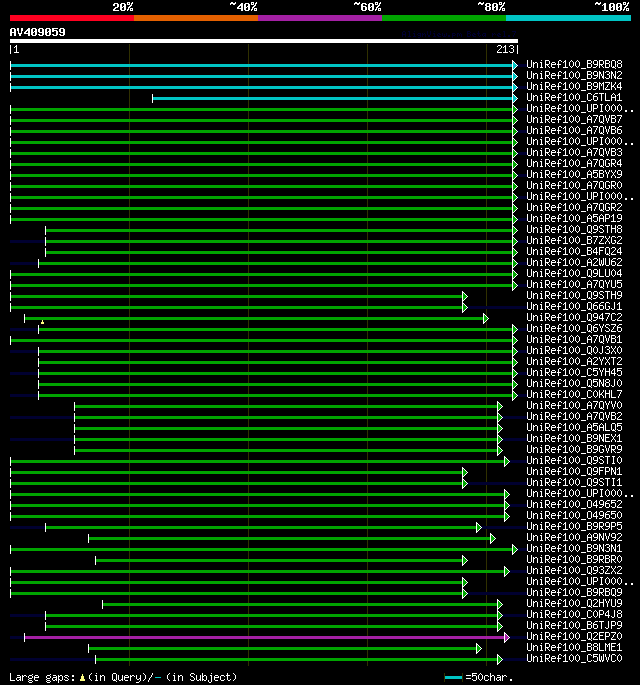Click the UniRef100_A7QGR0 label

[574, 186]
